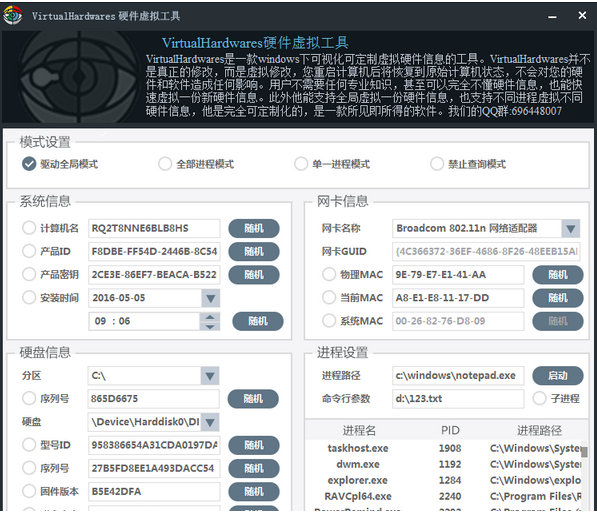Click the 固件版本 B5E42DFA field

pyautogui.click(x=154, y=491)
